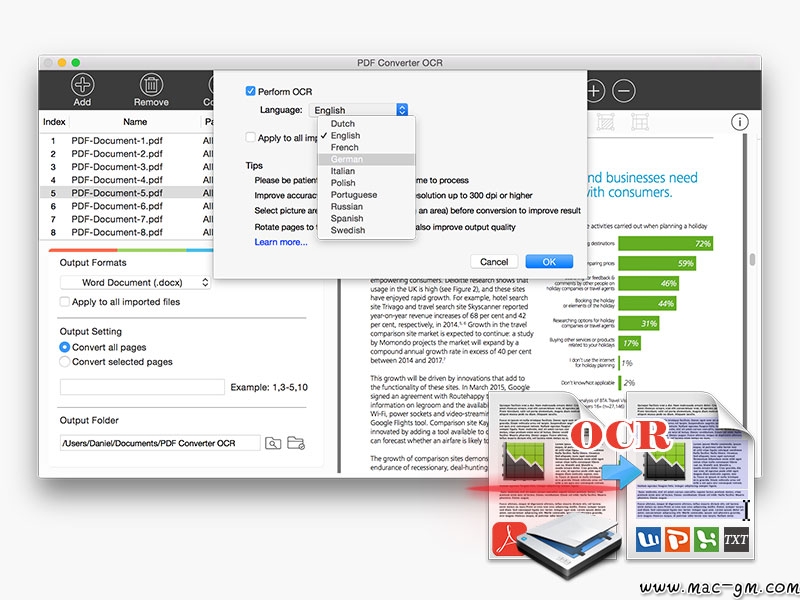Open the Learn more... link
This screenshot has width=800, height=600.
tap(281, 242)
